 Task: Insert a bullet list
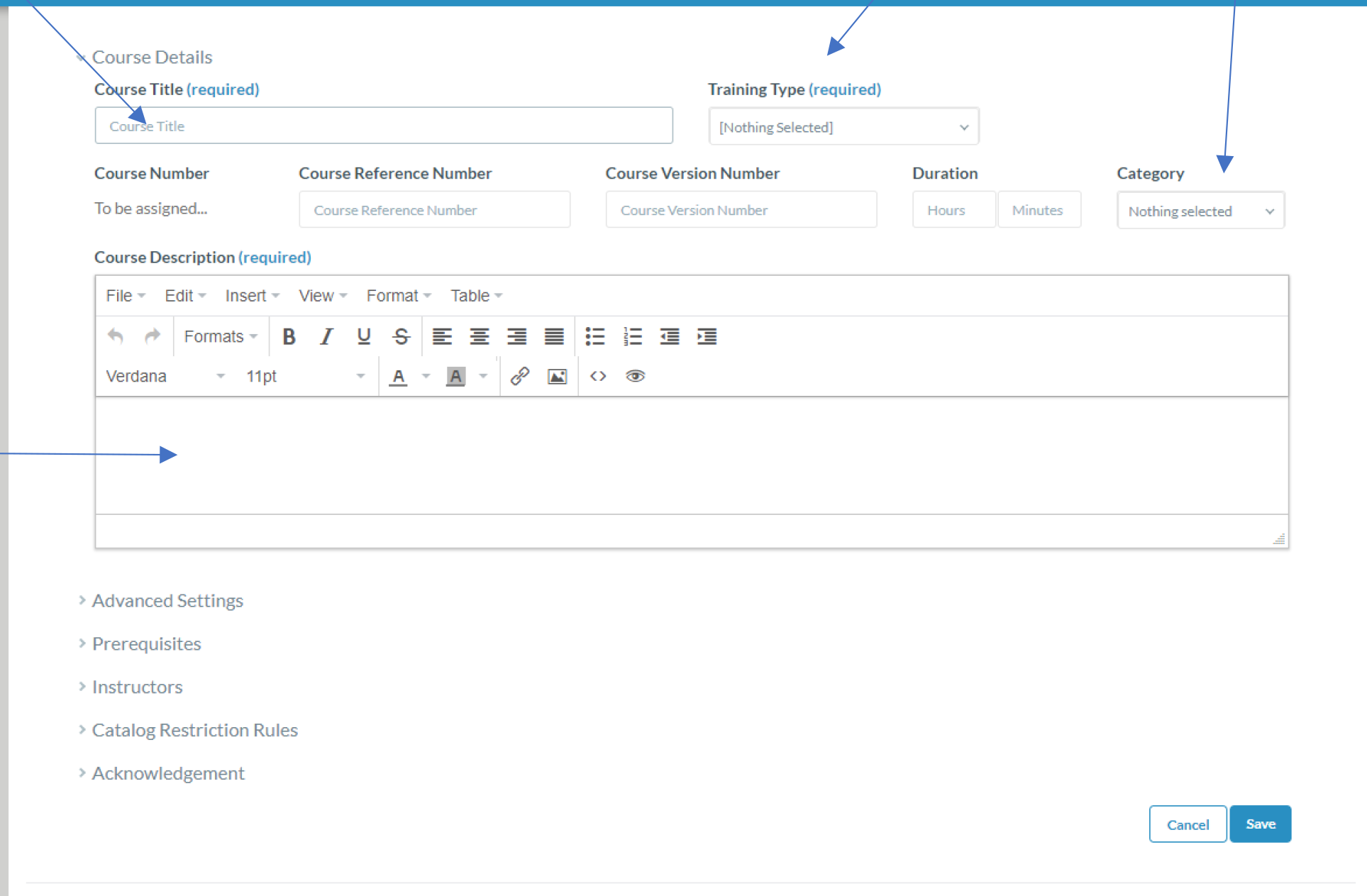[x=594, y=336]
